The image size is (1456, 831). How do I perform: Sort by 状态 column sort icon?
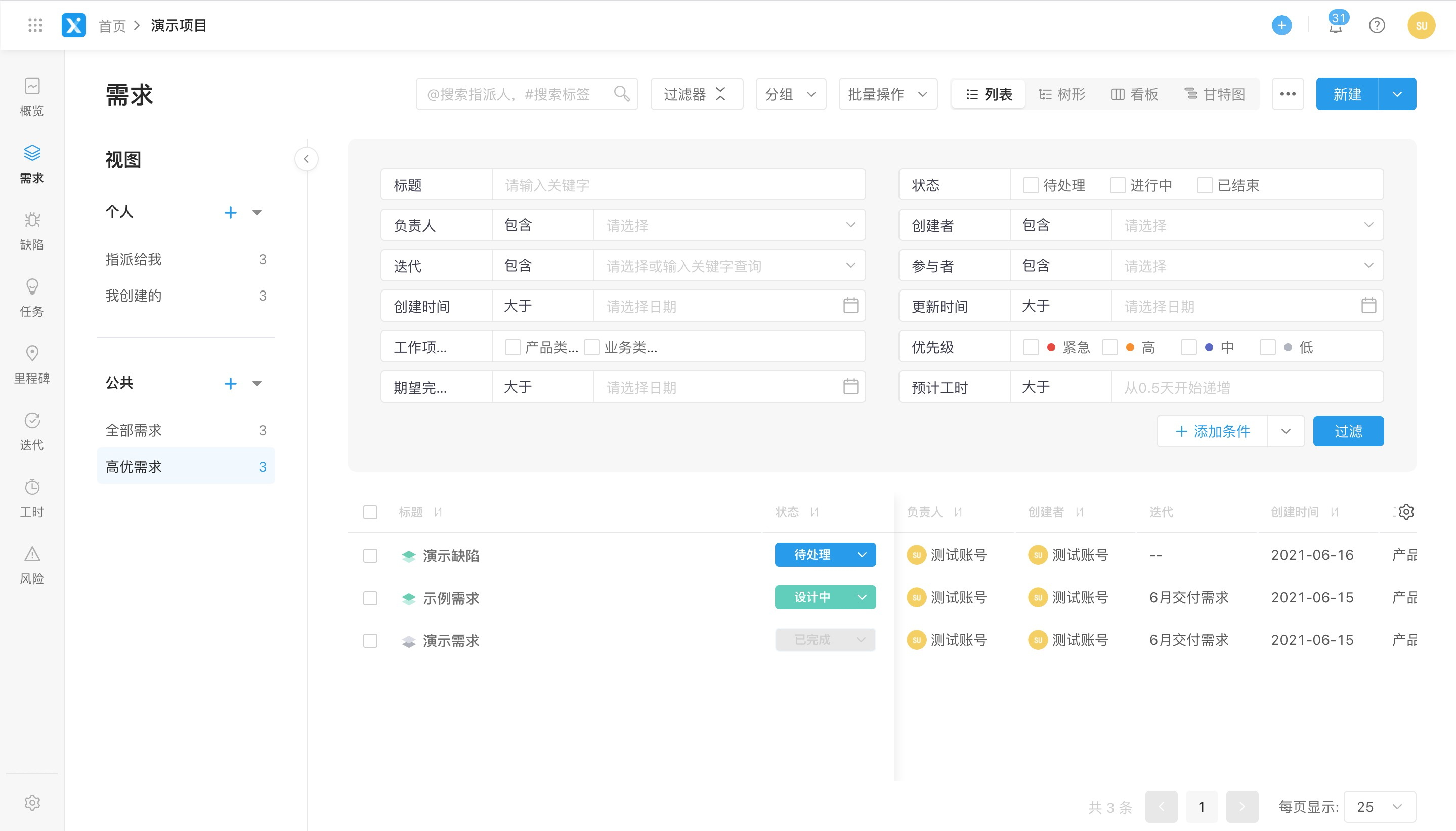pyautogui.click(x=814, y=512)
